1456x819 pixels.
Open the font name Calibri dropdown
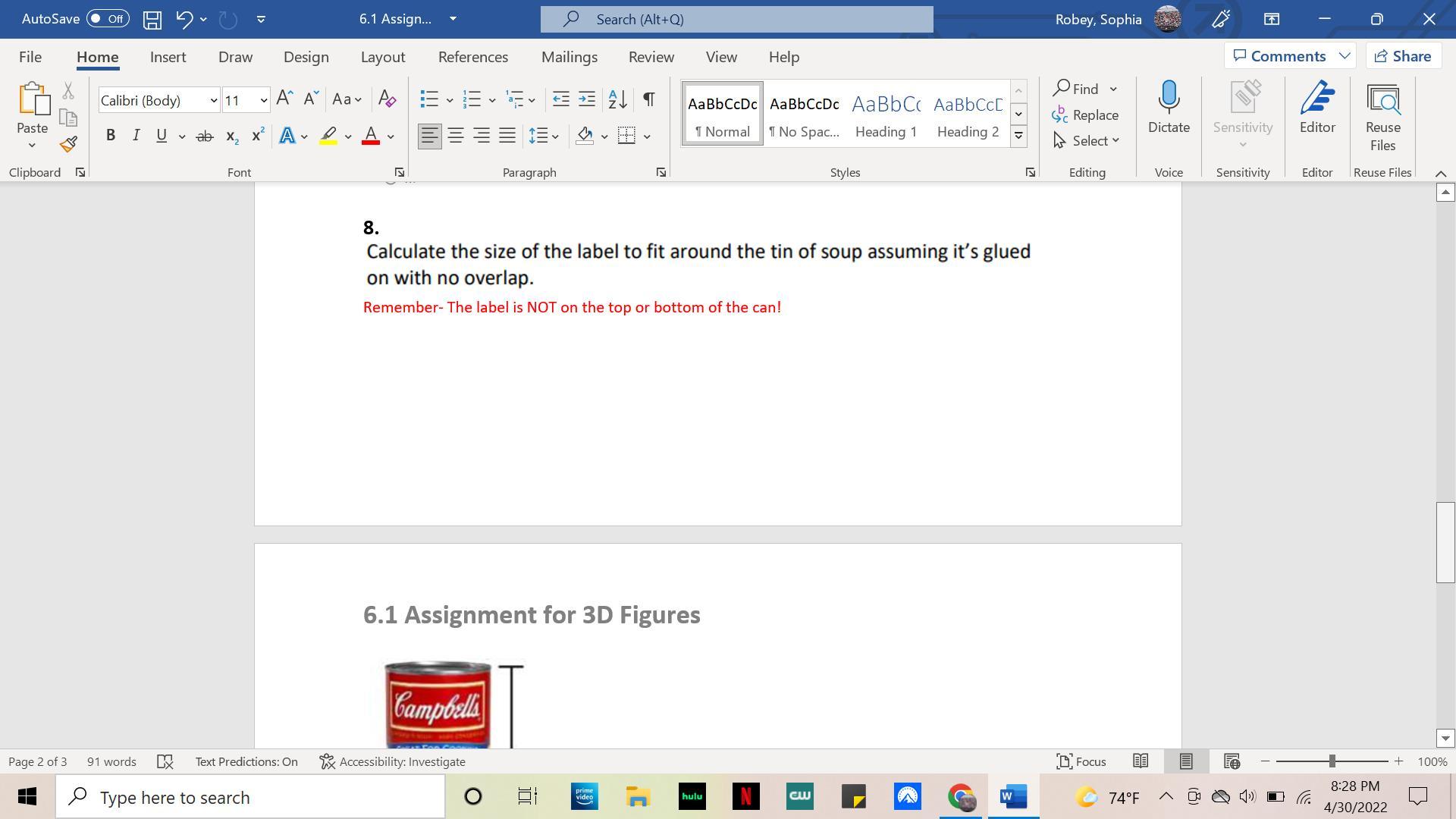coord(214,100)
